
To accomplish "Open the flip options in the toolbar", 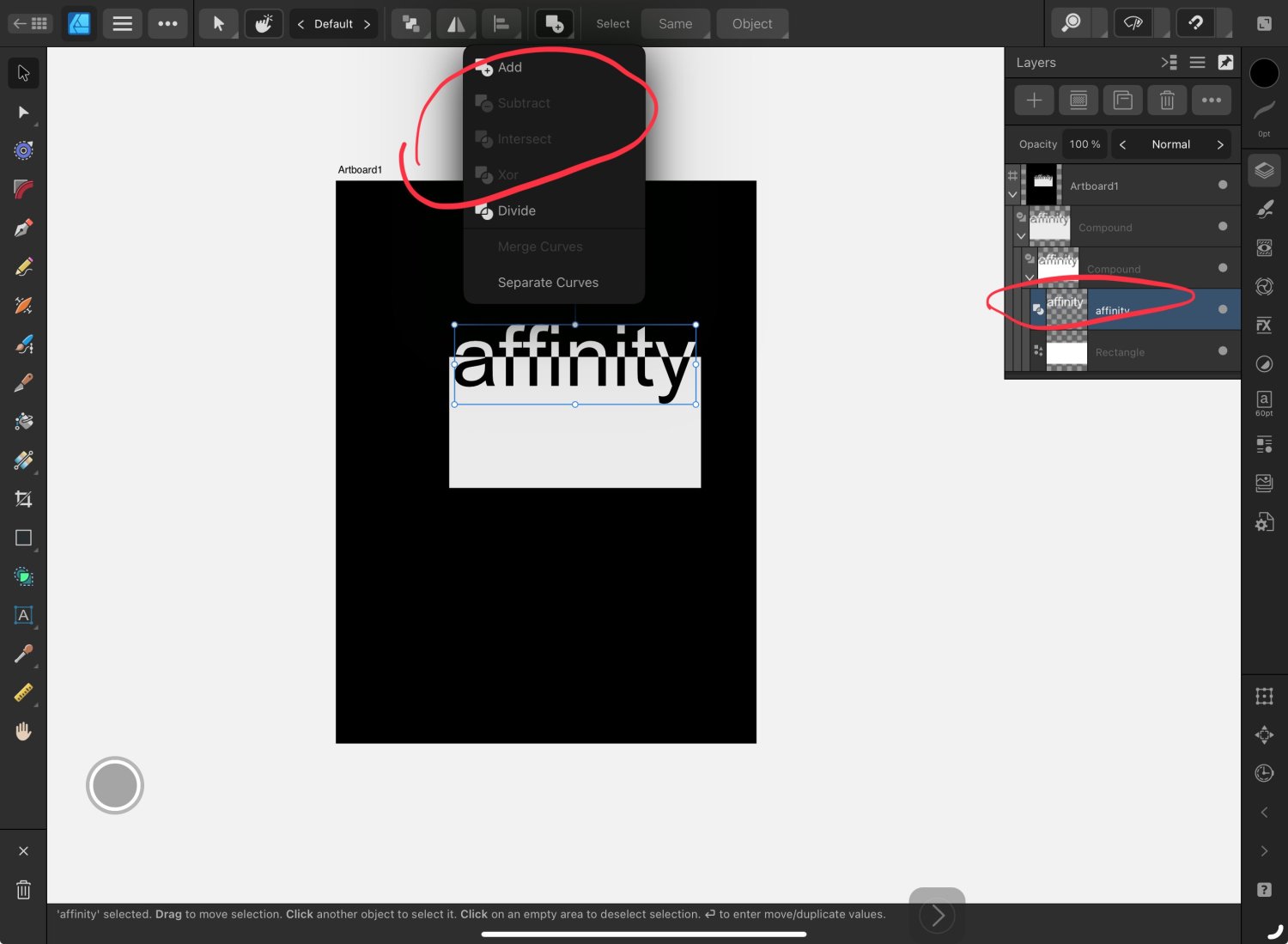I will click(x=456, y=23).
